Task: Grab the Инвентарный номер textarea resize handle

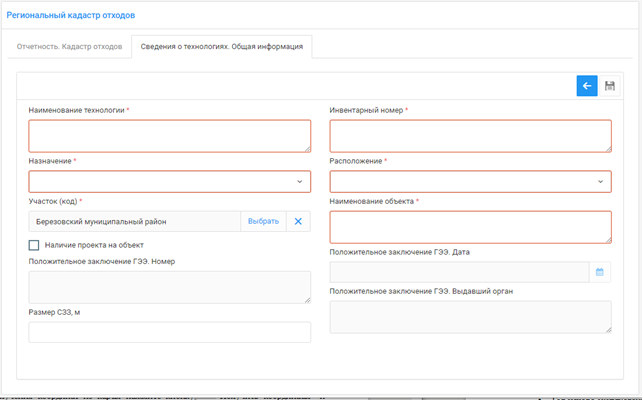Action: pos(607,148)
